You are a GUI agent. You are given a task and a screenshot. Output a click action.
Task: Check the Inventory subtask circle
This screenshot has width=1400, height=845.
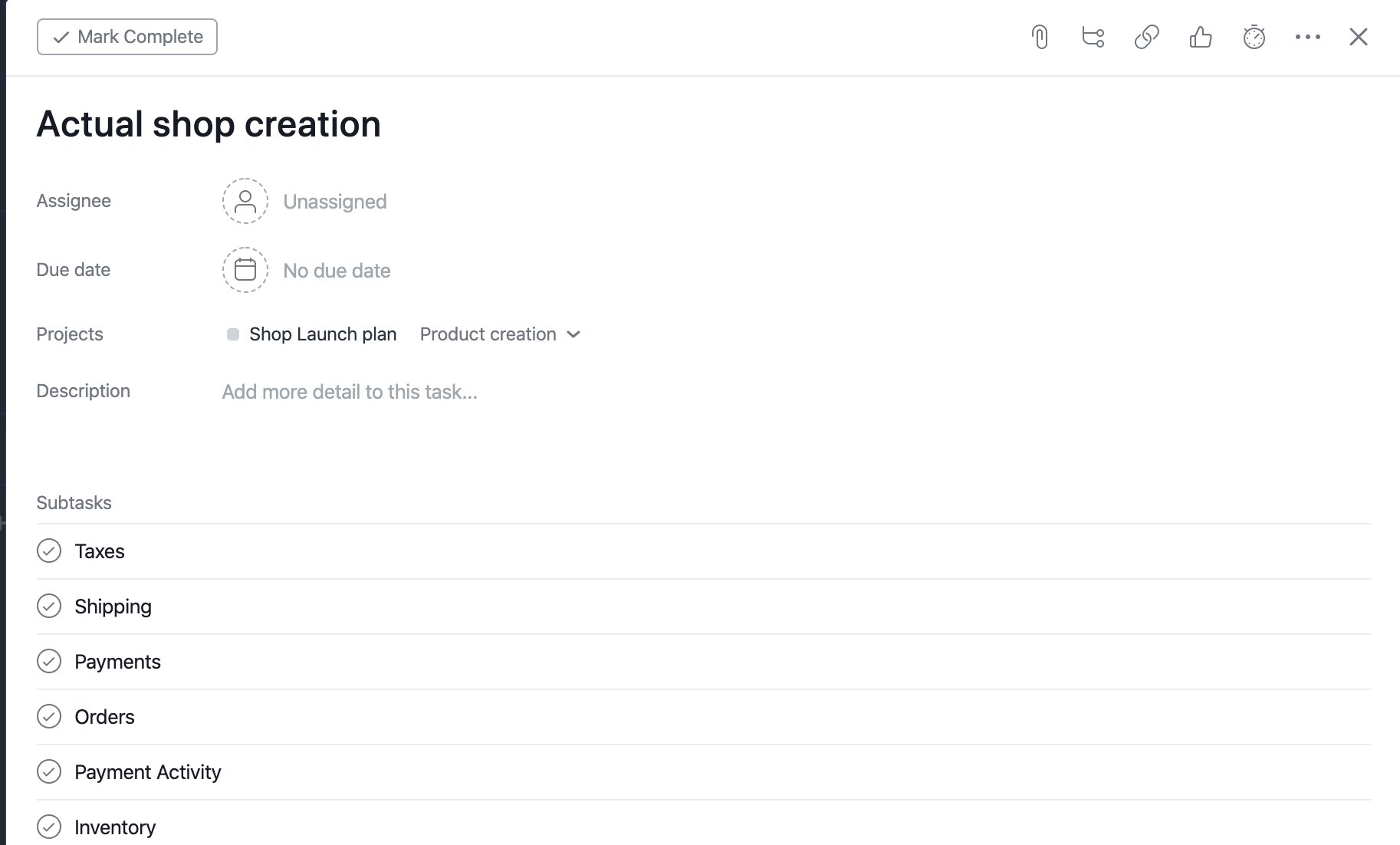tap(49, 827)
